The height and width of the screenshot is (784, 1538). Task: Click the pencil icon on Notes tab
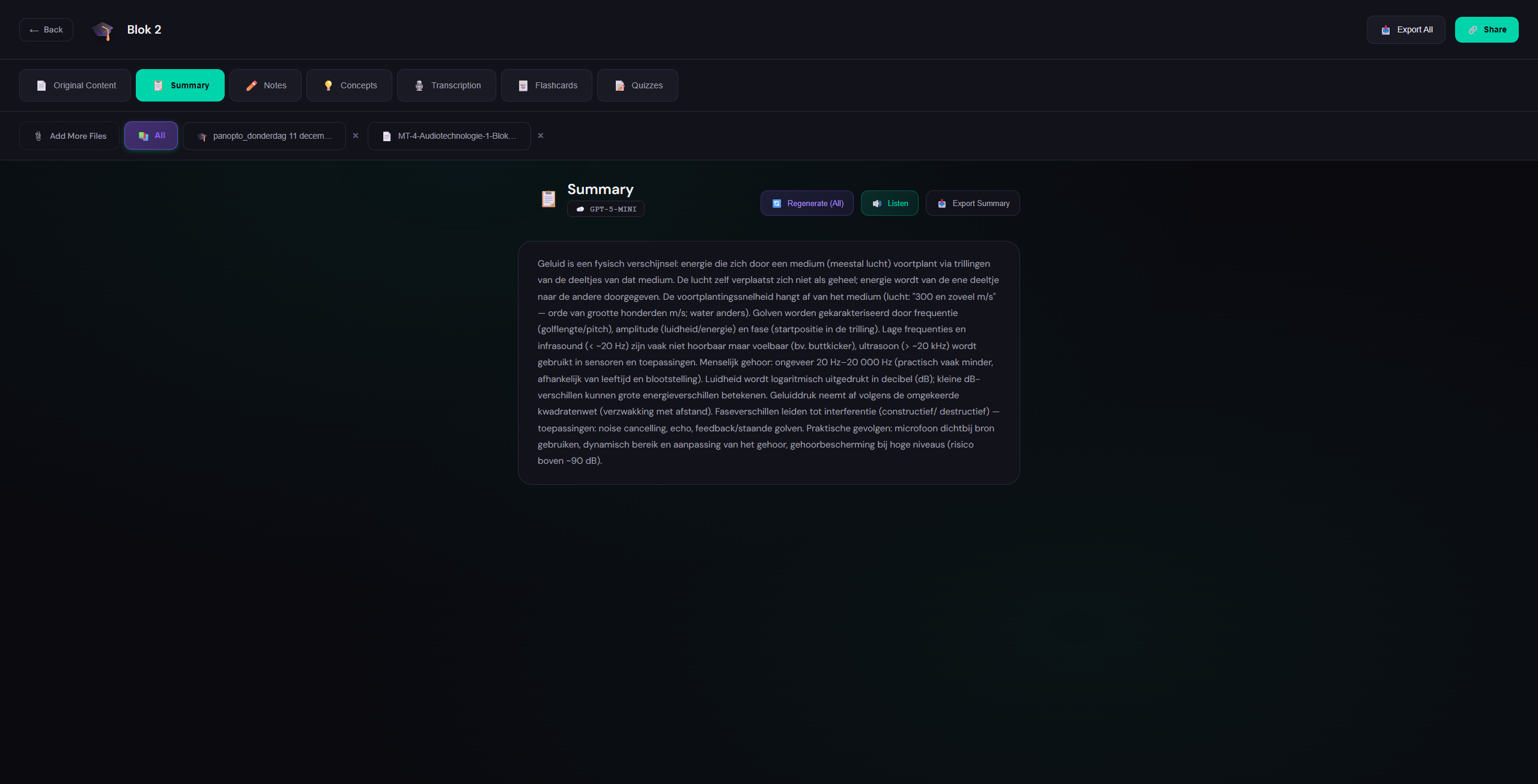251,86
